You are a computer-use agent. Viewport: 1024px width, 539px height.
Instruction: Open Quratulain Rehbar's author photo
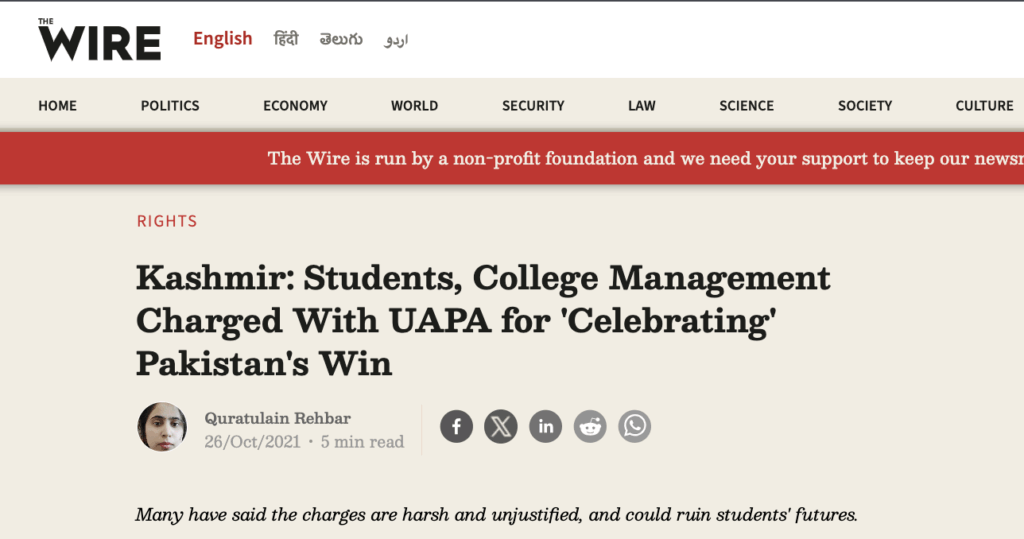pyautogui.click(x=162, y=427)
